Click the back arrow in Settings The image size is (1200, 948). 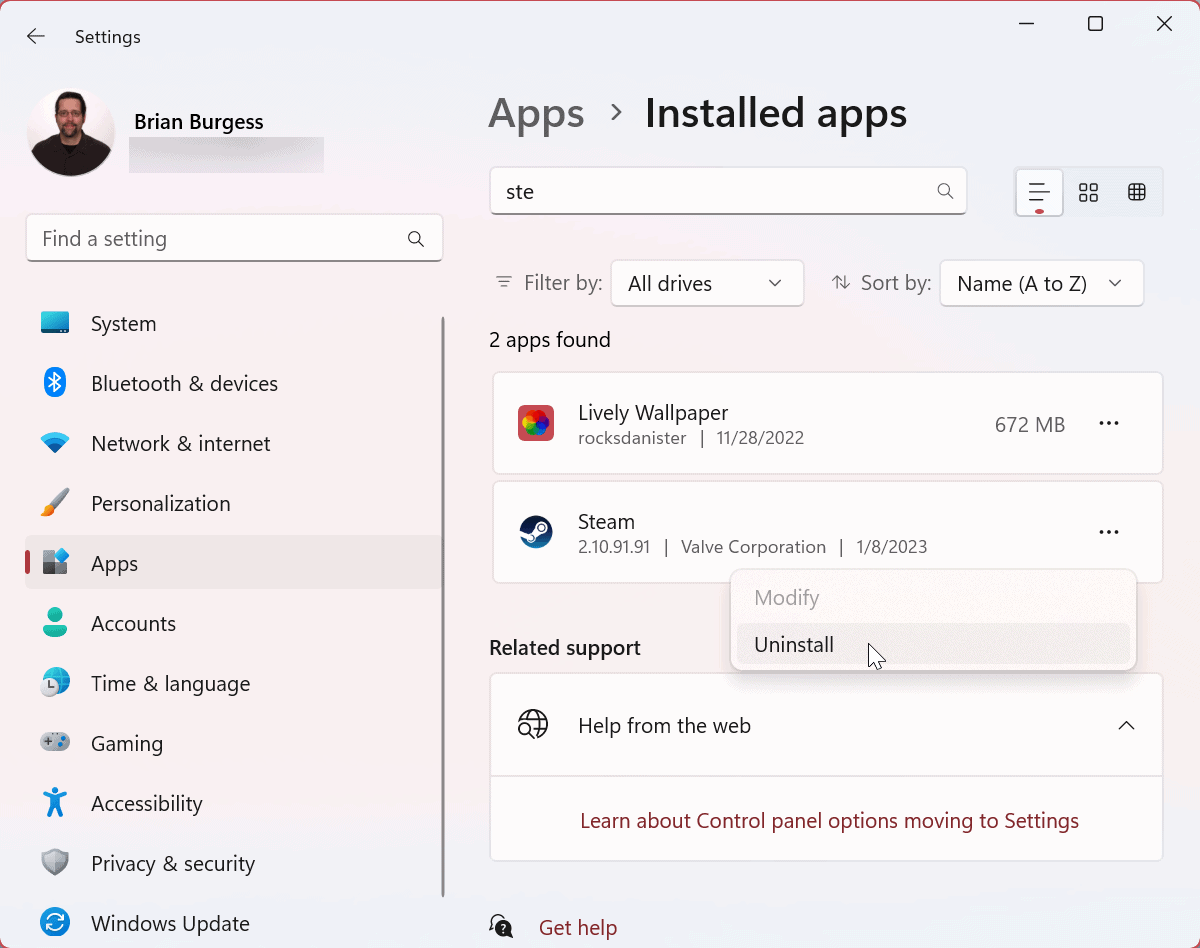coord(36,36)
